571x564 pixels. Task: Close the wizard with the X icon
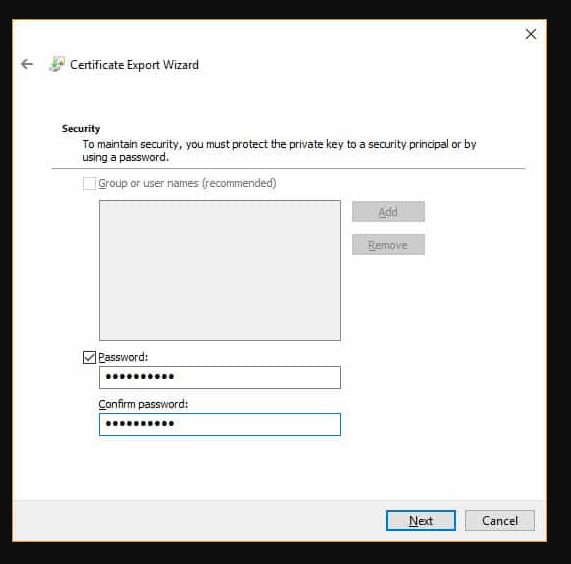tap(531, 34)
